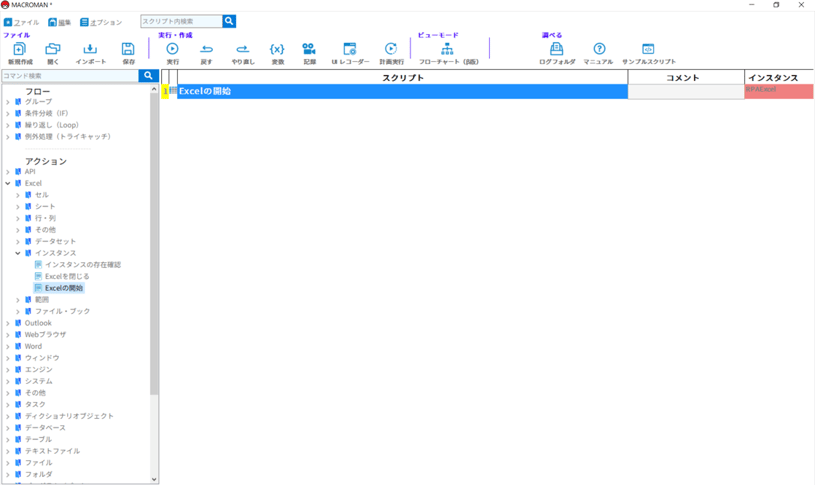Open the オプション menu
This screenshot has width=815, height=485.
tap(101, 22)
